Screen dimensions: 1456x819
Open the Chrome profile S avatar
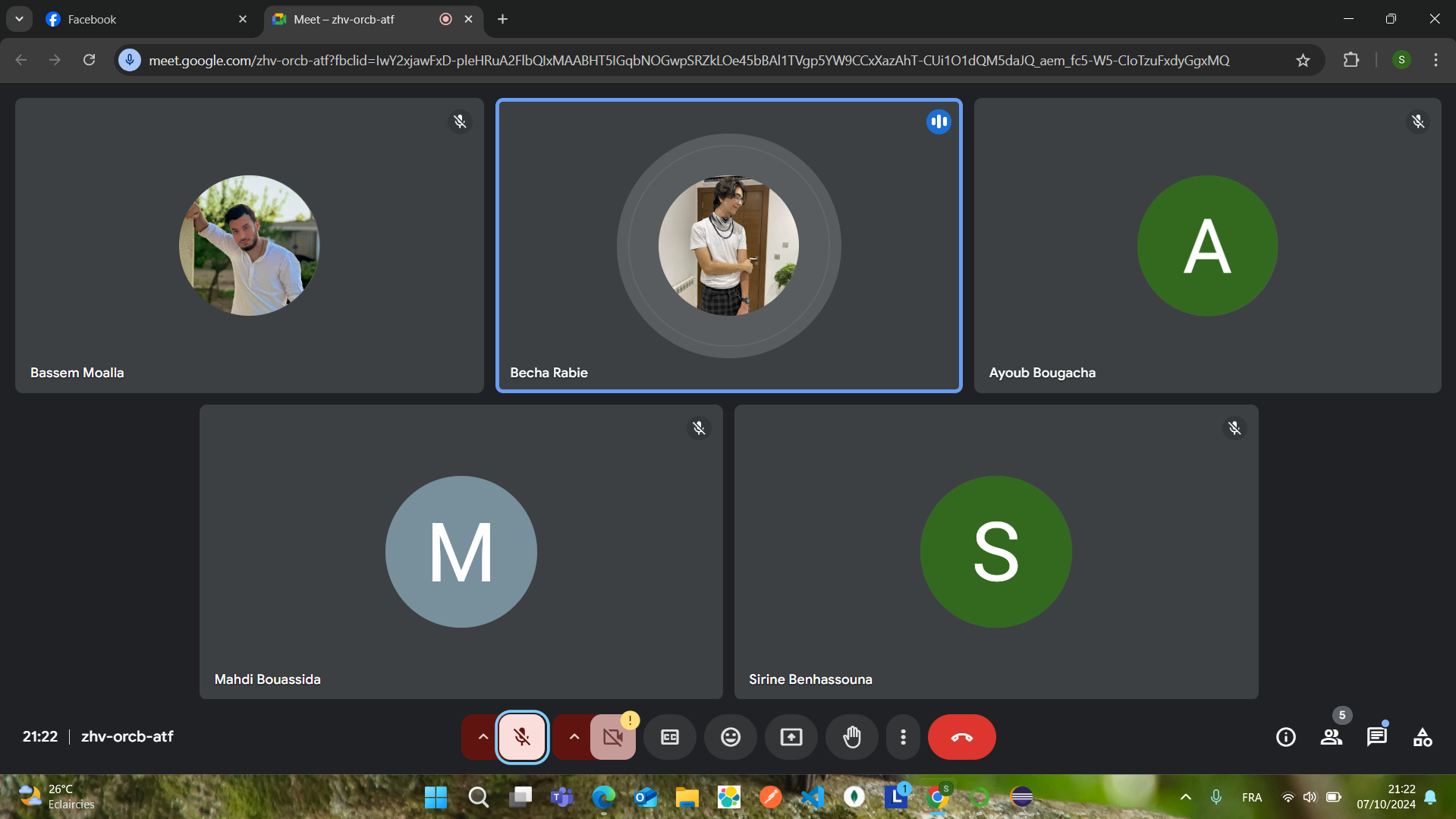pyautogui.click(x=1401, y=60)
